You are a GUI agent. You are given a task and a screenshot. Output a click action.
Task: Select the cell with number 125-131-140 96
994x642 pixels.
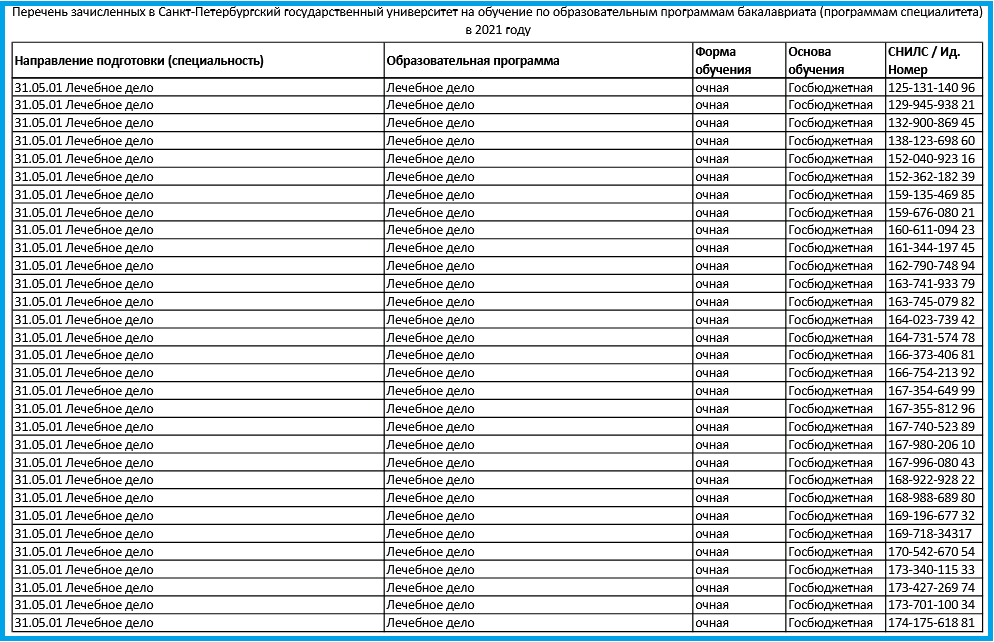[934, 87]
